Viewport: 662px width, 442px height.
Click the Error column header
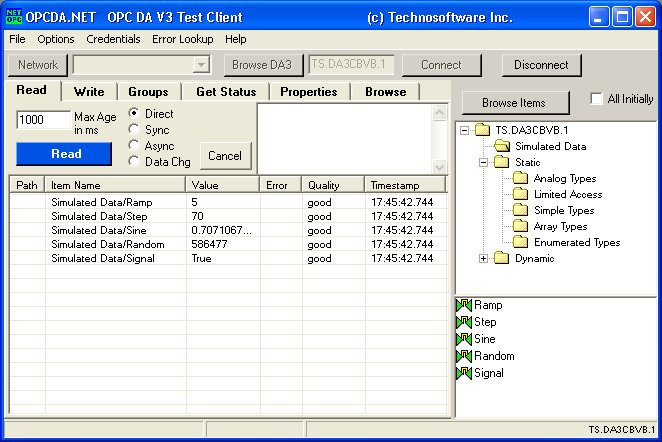click(x=281, y=185)
